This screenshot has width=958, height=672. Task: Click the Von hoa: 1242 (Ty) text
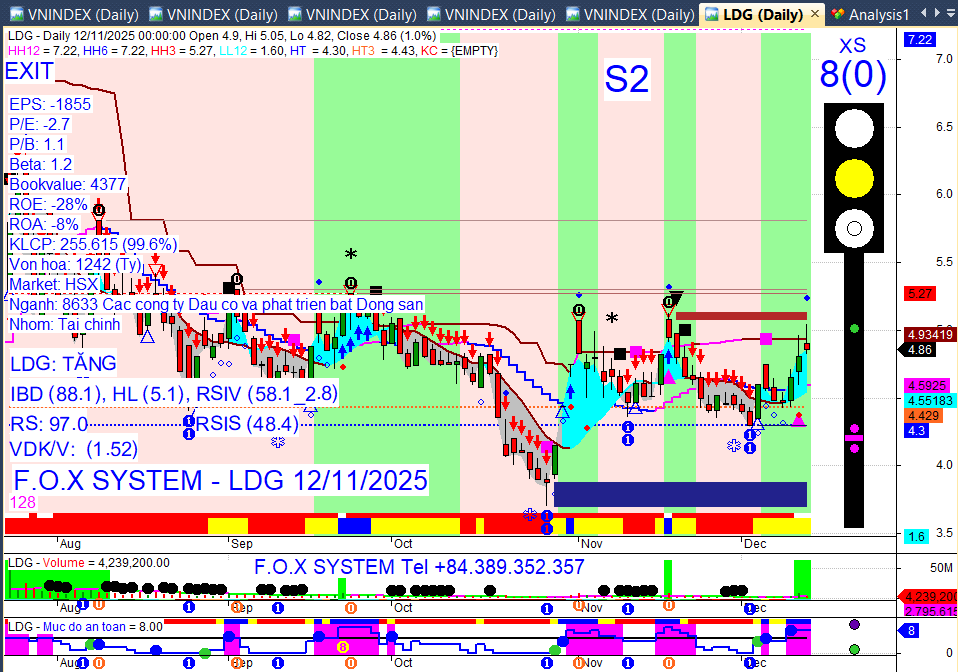[75, 265]
